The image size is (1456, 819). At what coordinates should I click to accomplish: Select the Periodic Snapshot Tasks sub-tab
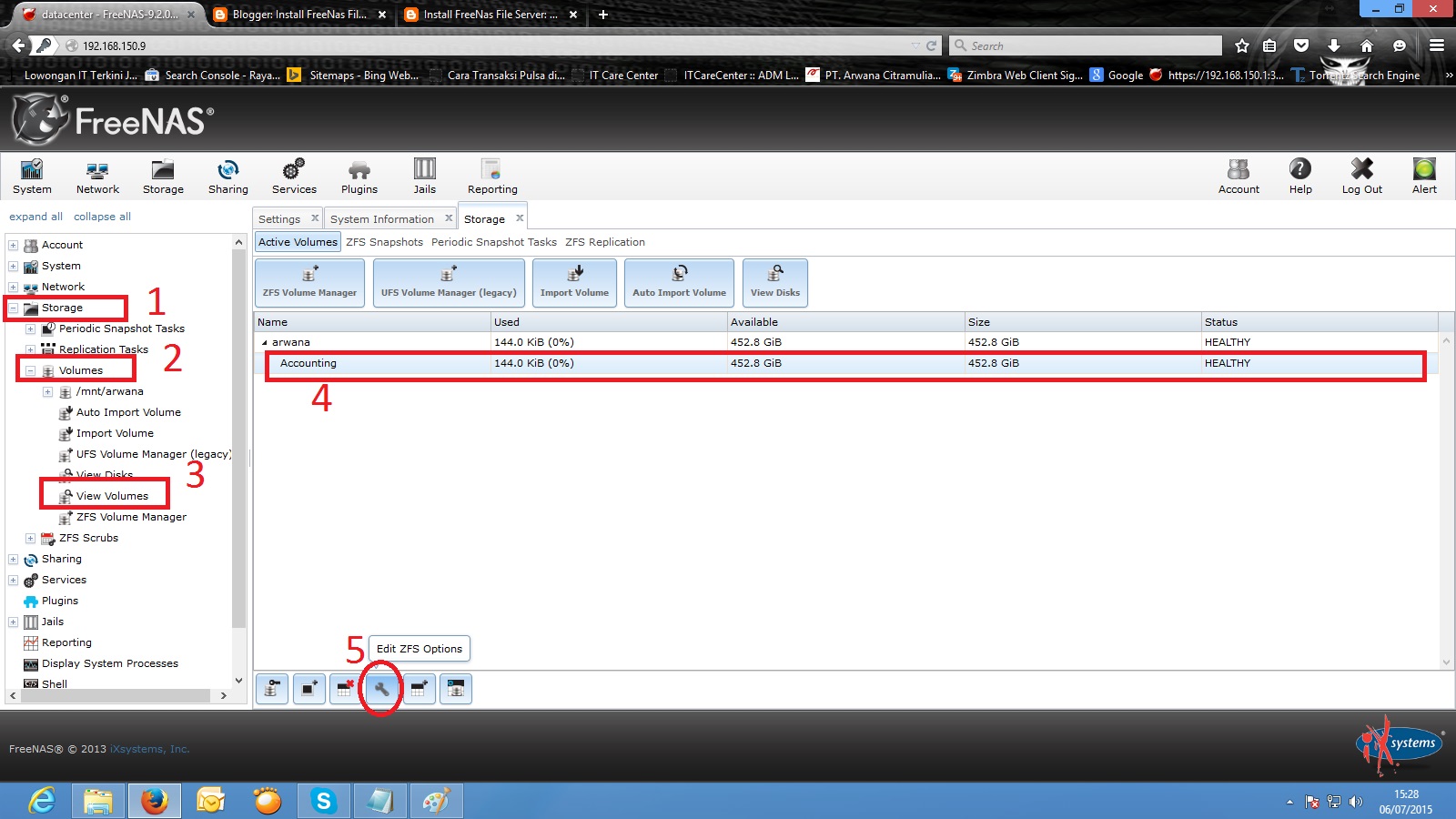[x=494, y=242]
